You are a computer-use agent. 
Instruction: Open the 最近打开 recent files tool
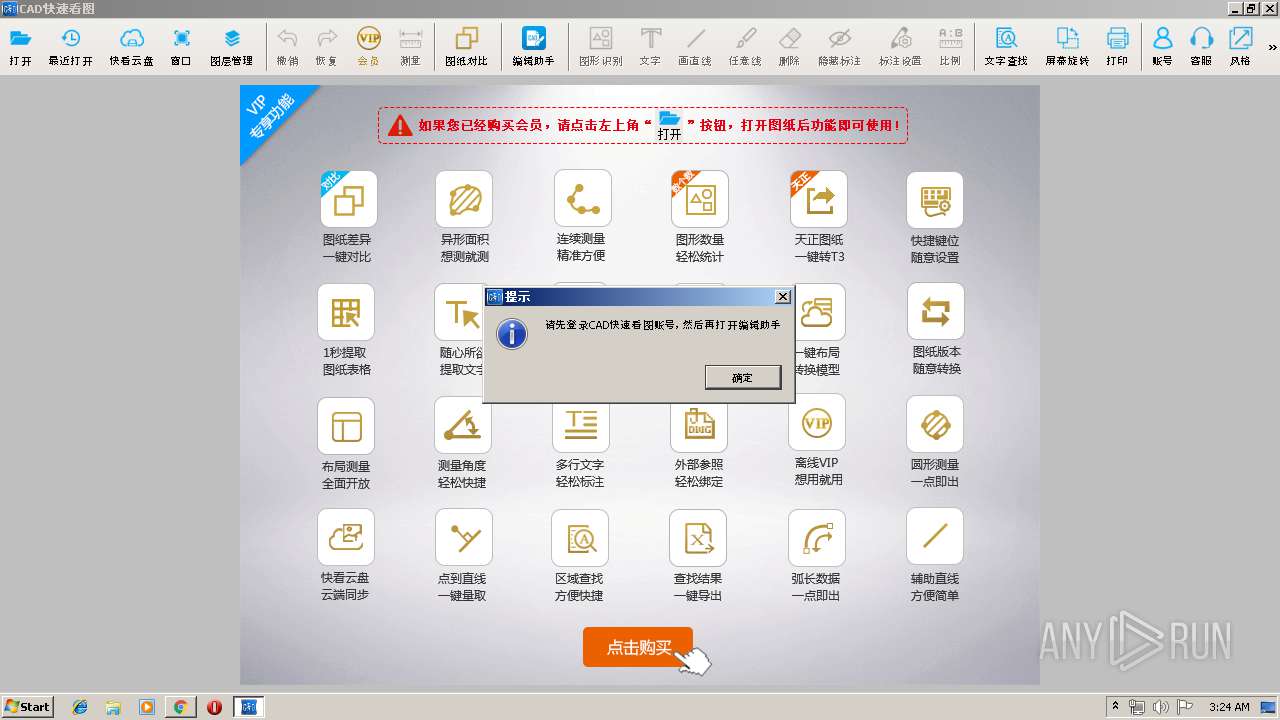pyautogui.click(x=70, y=46)
